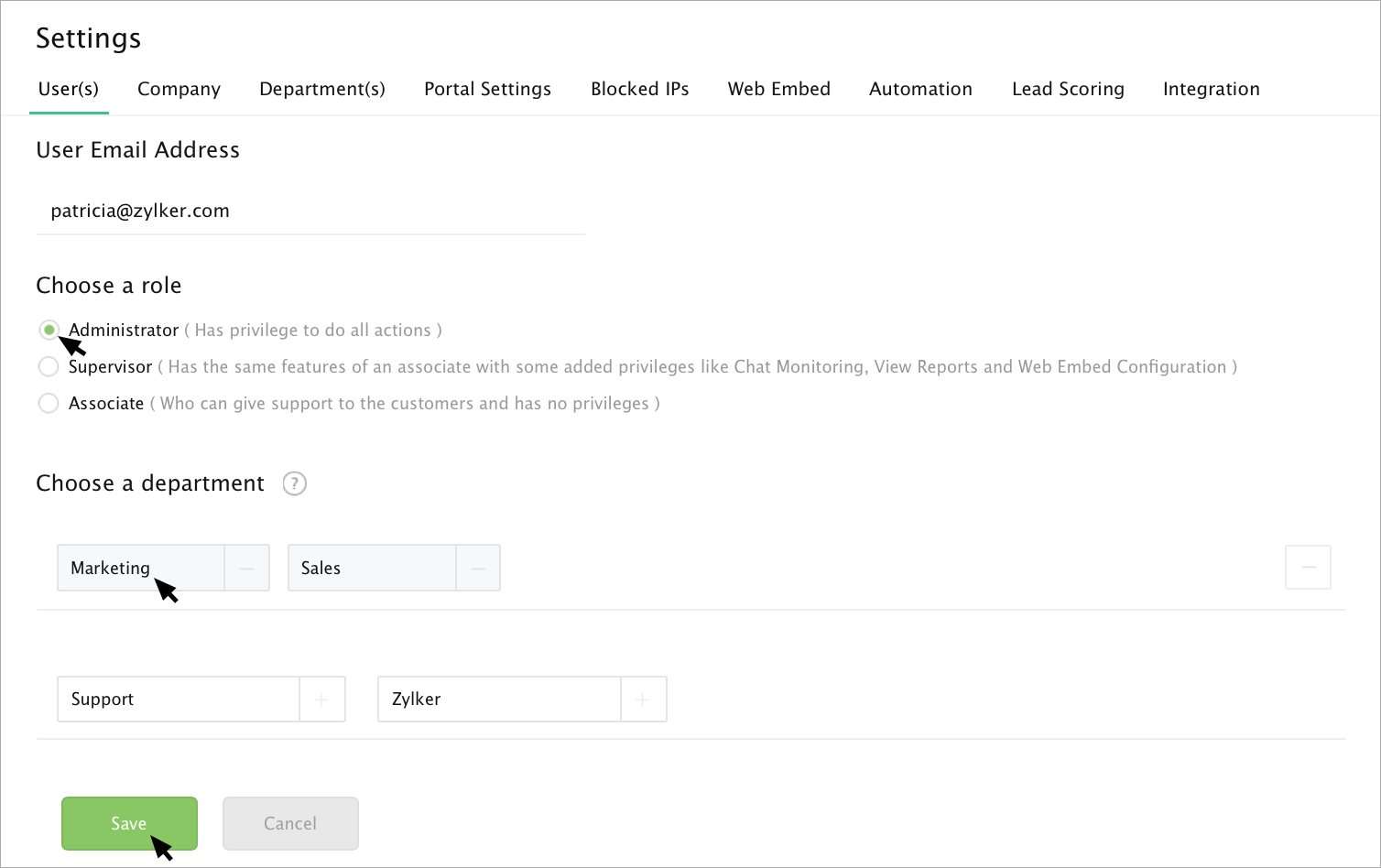The image size is (1381, 868).
Task: Select the Administrator role radio button
Action: tap(49, 330)
